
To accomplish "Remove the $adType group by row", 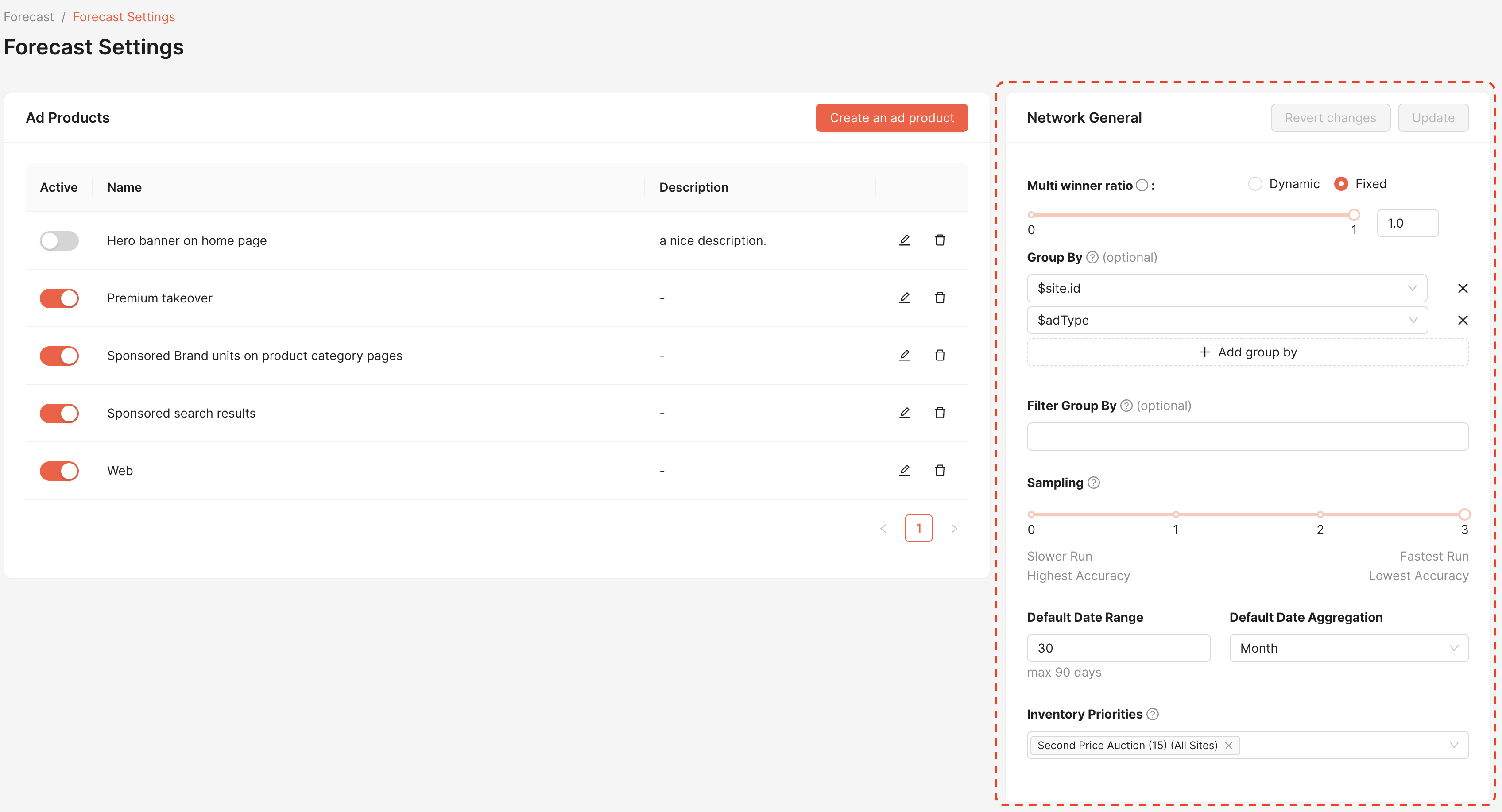I will click(1462, 320).
